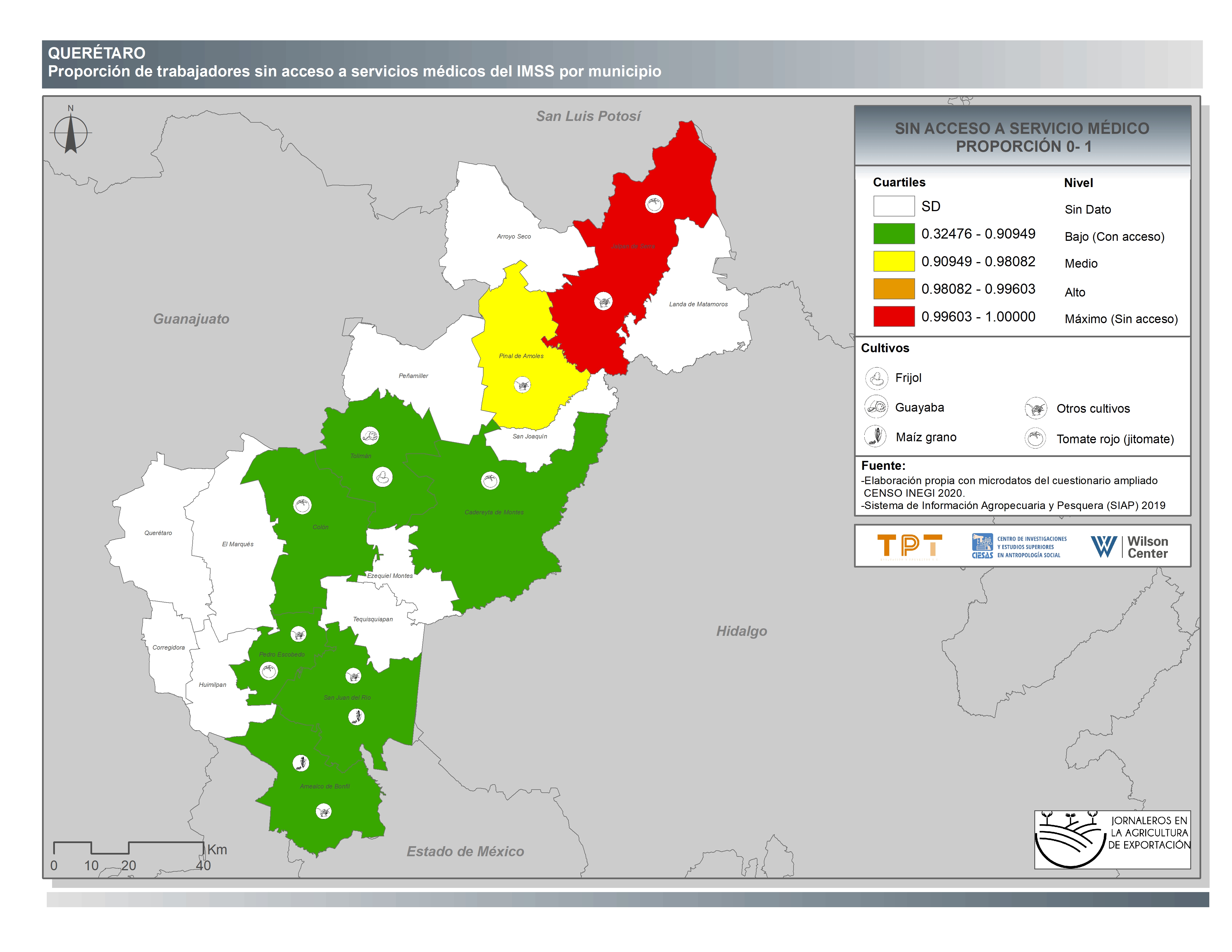The width and height of the screenshot is (1232, 952).
Task: Click the orange Alto color swatch
Action: [x=893, y=289]
